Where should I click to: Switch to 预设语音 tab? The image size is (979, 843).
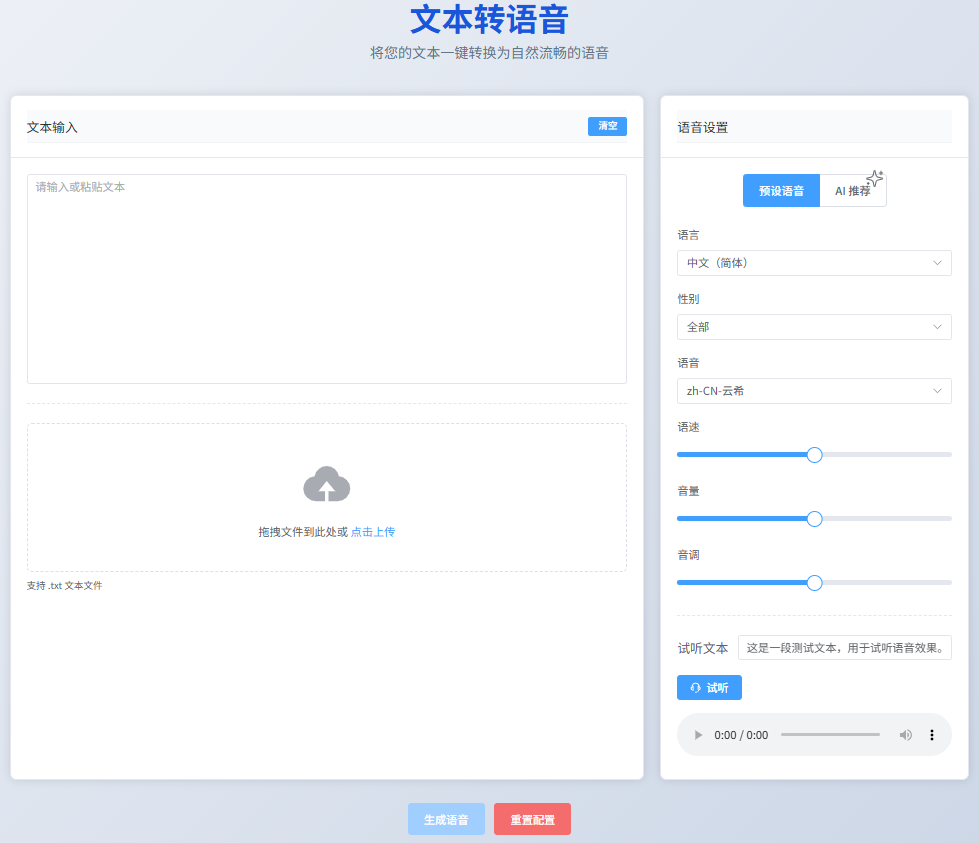(x=781, y=191)
